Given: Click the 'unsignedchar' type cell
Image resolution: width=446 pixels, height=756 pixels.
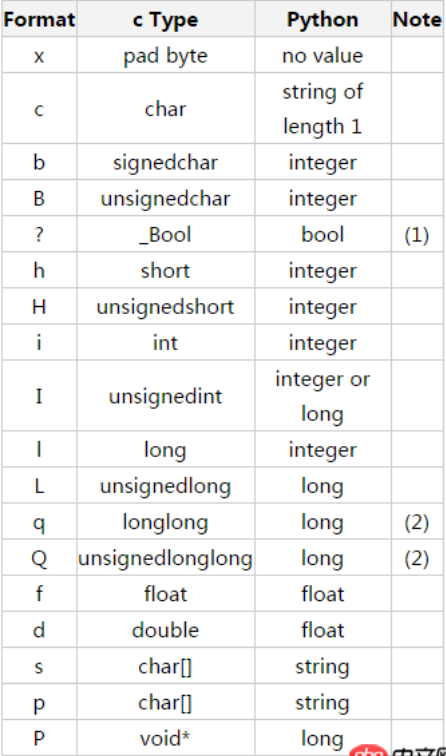Looking at the screenshot, I should point(165,198).
